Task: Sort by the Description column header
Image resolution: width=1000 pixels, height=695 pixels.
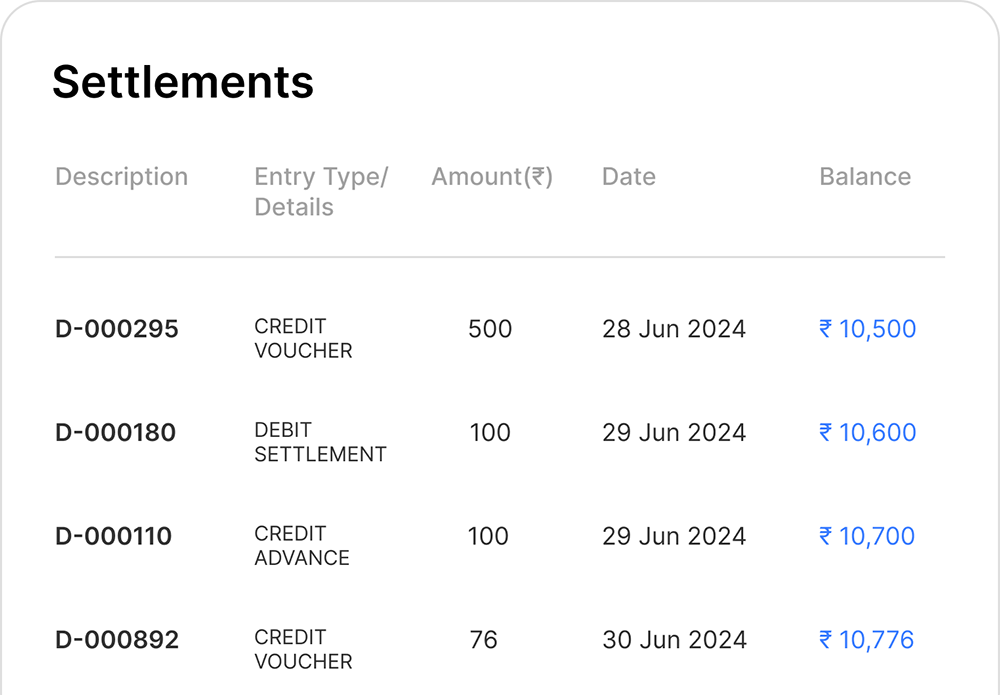Action: [x=122, y=177]
